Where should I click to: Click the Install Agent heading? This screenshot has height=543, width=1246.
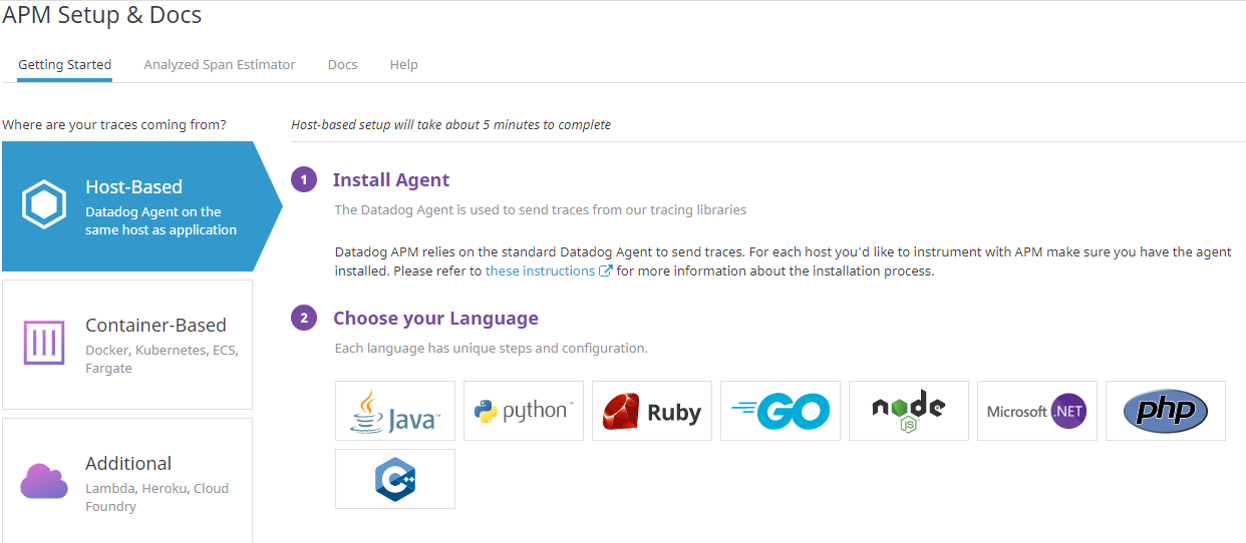click(x=391, y=180)
